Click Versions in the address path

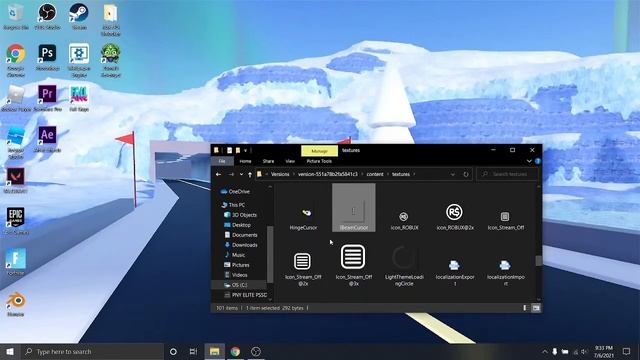280,174
